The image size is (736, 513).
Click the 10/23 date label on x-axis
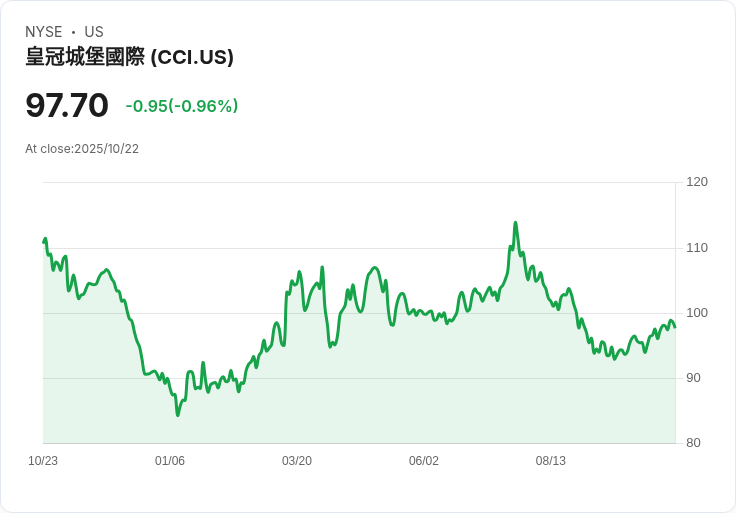[43, 461]
